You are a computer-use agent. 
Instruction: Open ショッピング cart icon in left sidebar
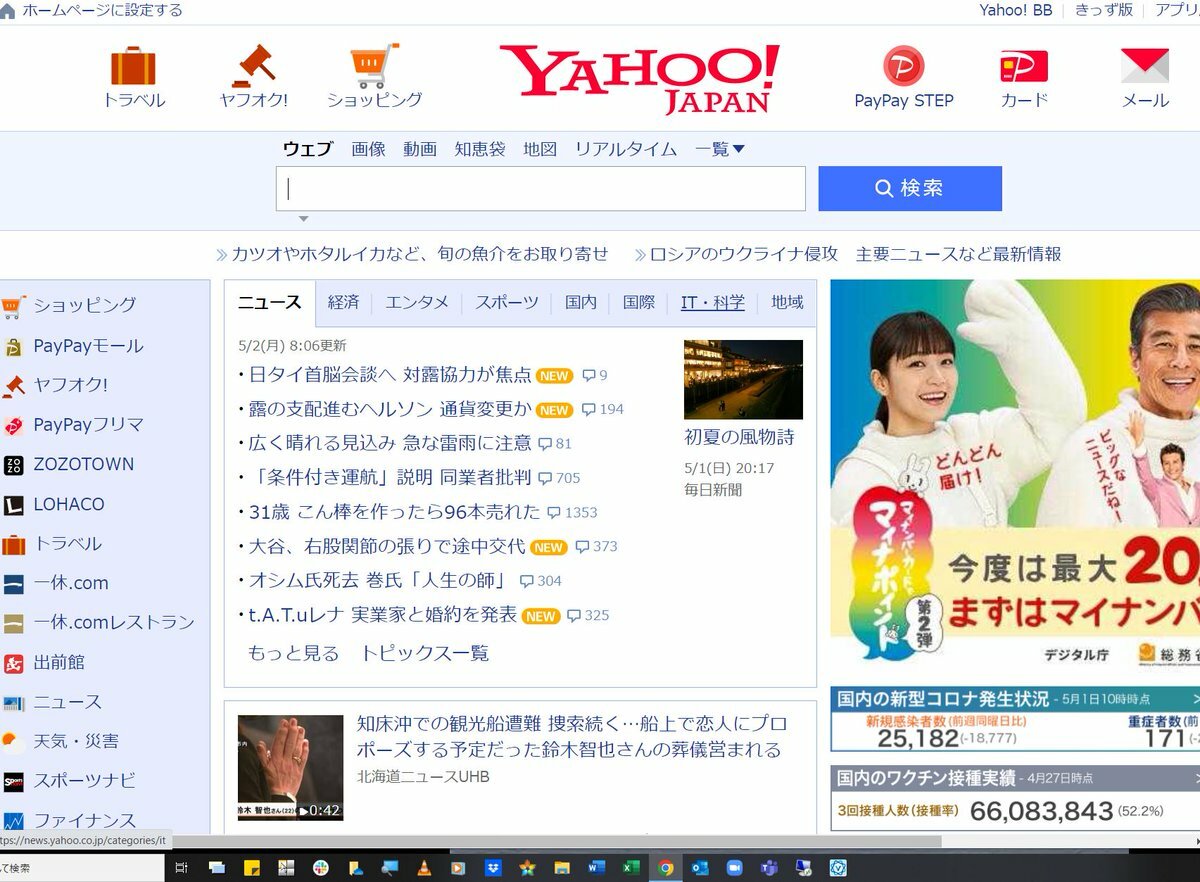[12, 306]
